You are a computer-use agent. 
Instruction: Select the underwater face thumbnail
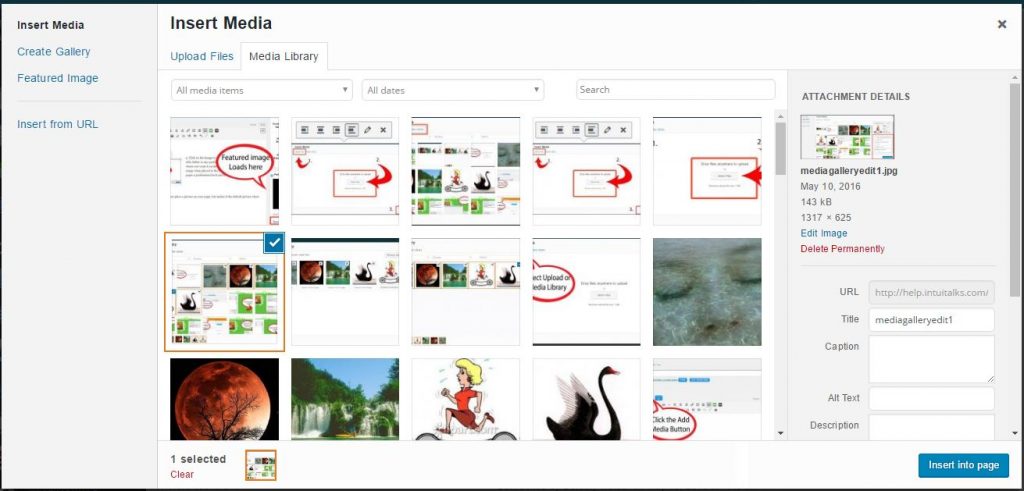tap(707, 292)
